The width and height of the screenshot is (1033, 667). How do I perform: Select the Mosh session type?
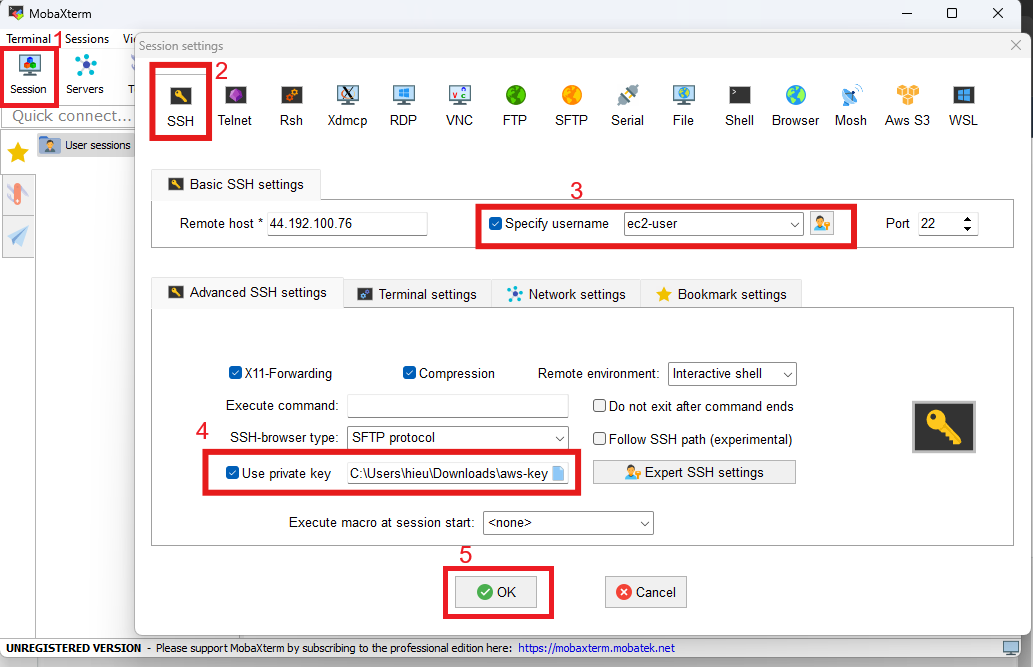(x=851, y=105)
